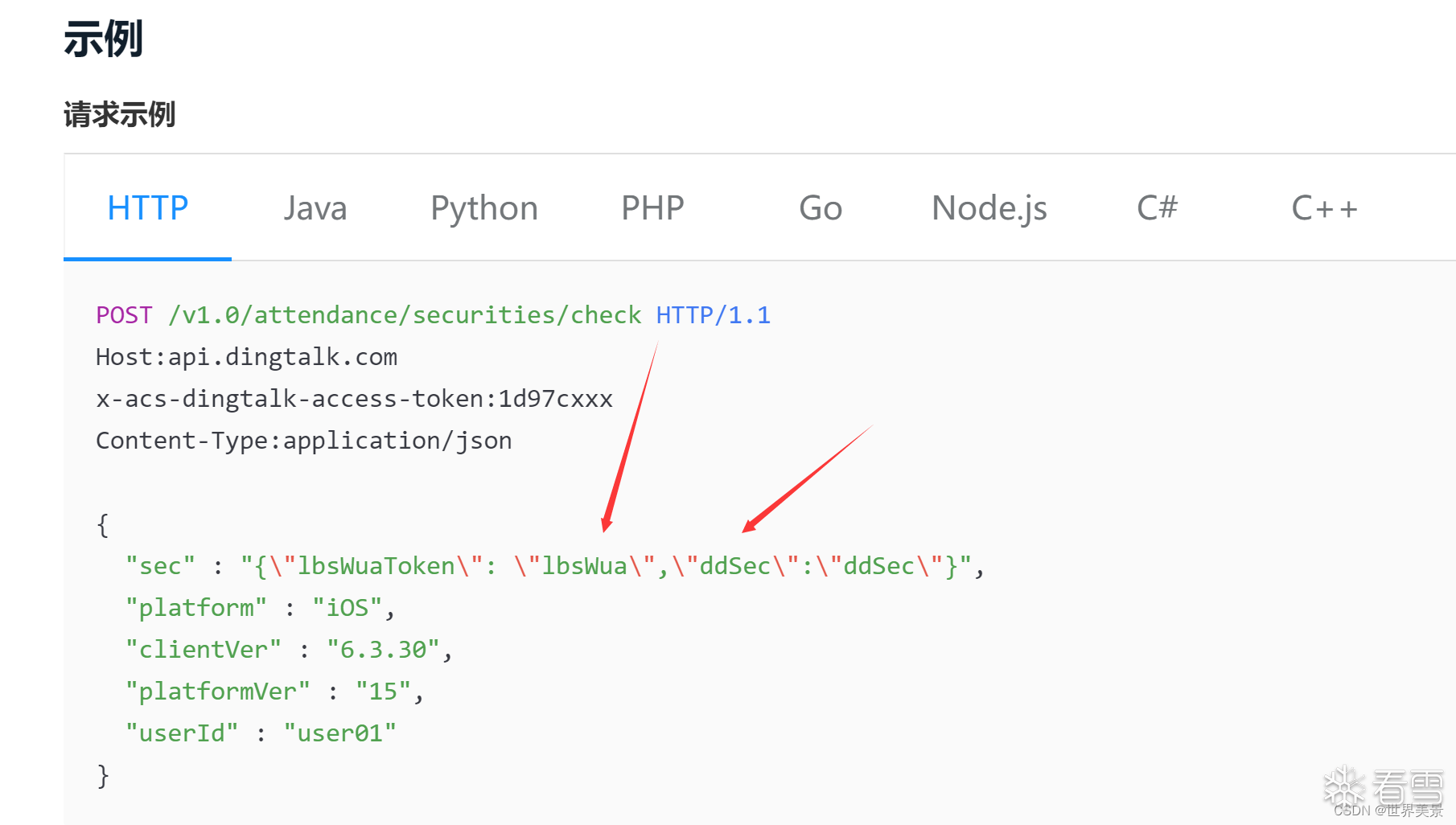Open the Java code example tab
The image size is (1456, 825).
pos(315,208)
